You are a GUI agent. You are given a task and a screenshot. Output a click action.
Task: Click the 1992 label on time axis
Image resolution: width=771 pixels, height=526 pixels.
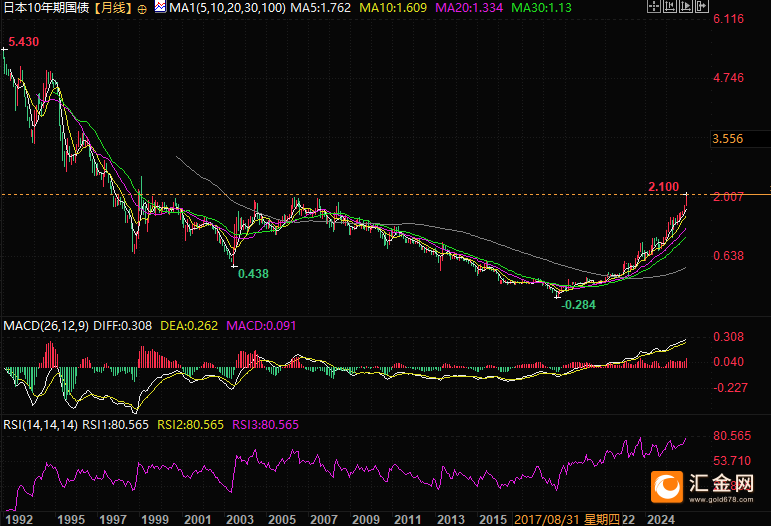(x=18, y=520)
